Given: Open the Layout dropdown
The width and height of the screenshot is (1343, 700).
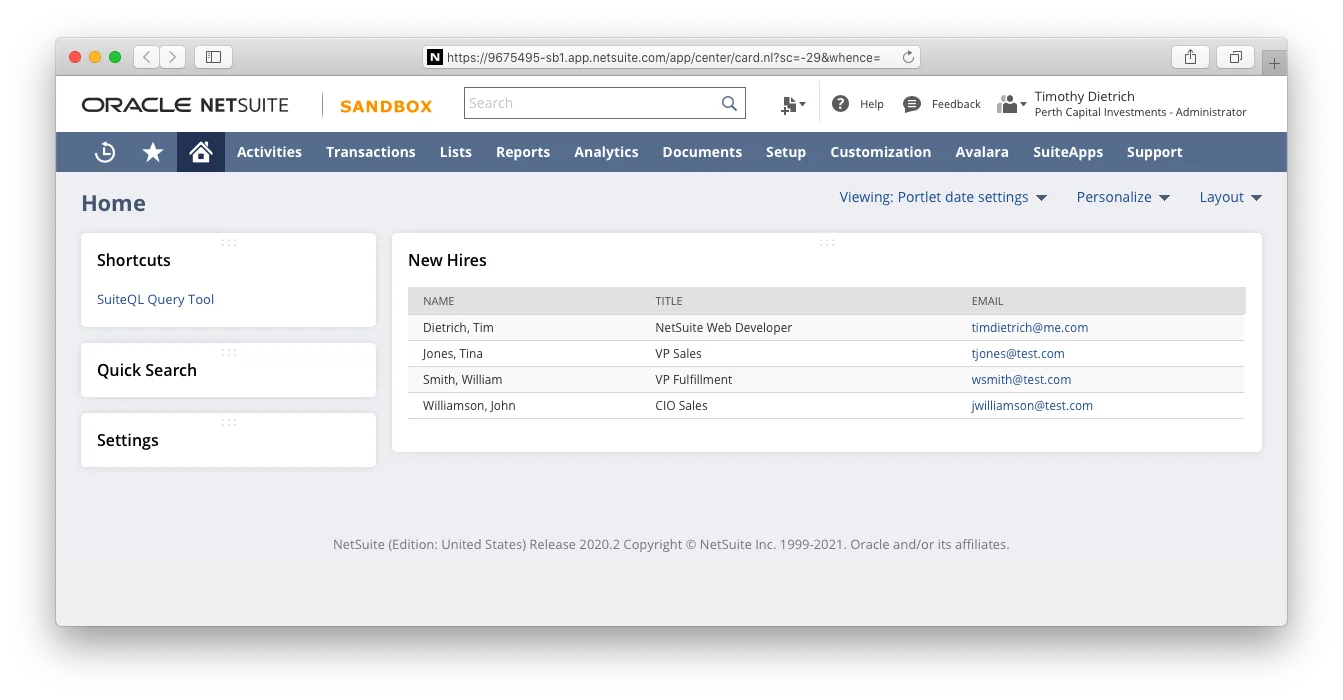Looking at the screenshot, I should tap(1231, 197).
